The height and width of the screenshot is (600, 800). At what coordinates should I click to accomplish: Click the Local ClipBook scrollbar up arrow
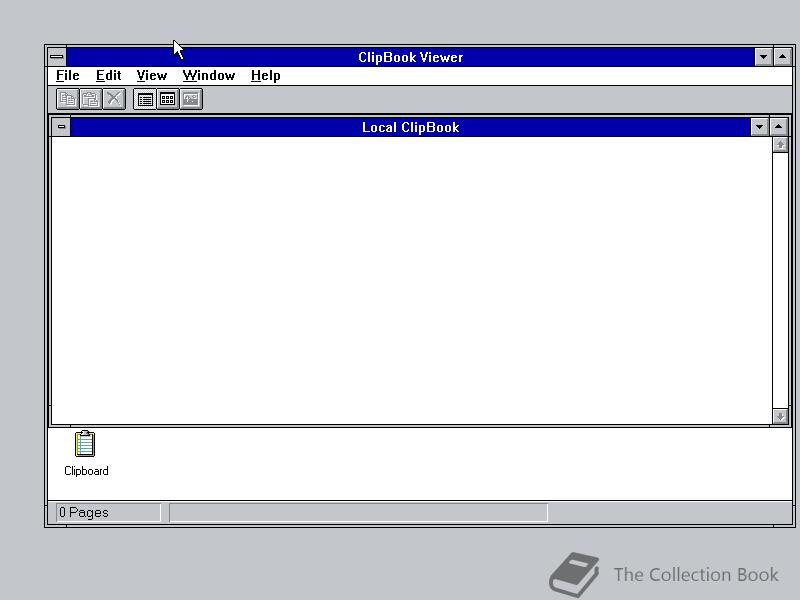point(780,143)
